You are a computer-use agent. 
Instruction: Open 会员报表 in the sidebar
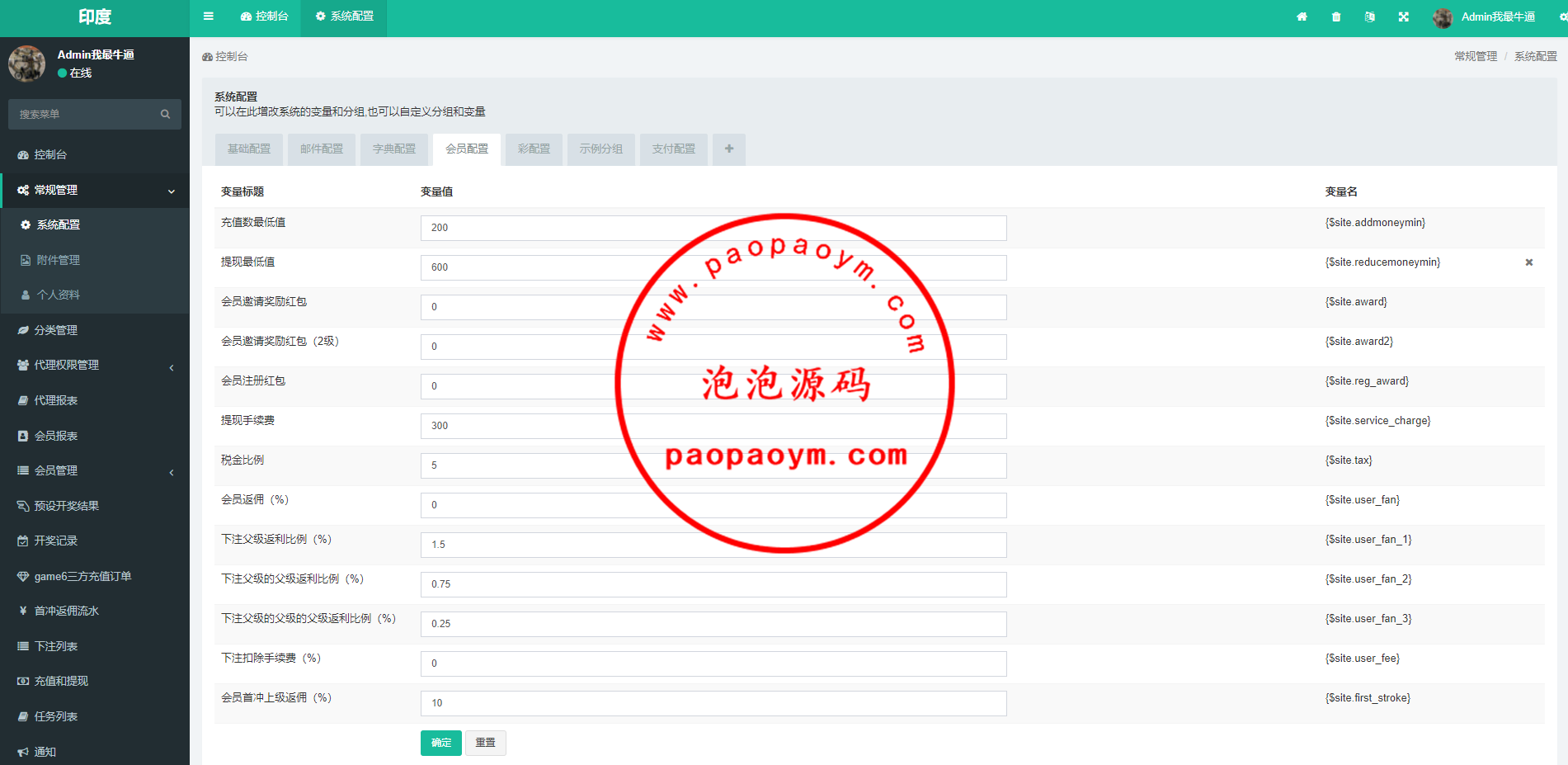coord(95,436)
